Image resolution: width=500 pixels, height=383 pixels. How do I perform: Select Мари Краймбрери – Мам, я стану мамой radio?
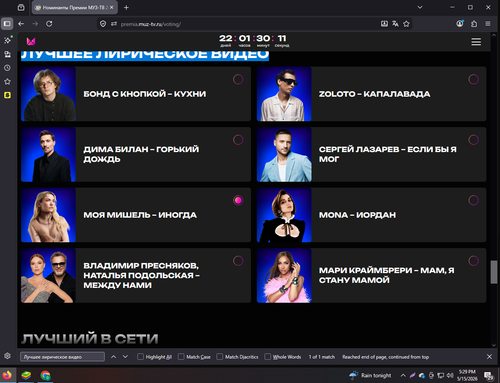pyautogui.click(x=474, y=261)
